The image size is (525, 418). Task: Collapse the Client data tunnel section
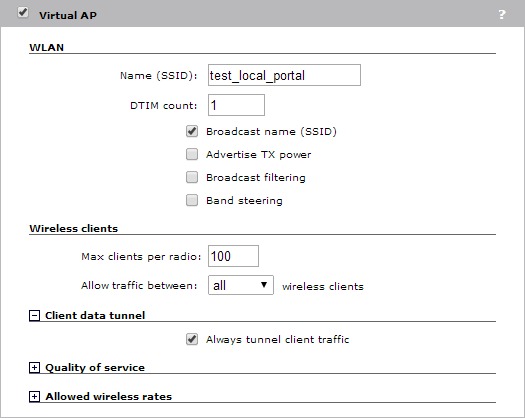click(34, 316)
